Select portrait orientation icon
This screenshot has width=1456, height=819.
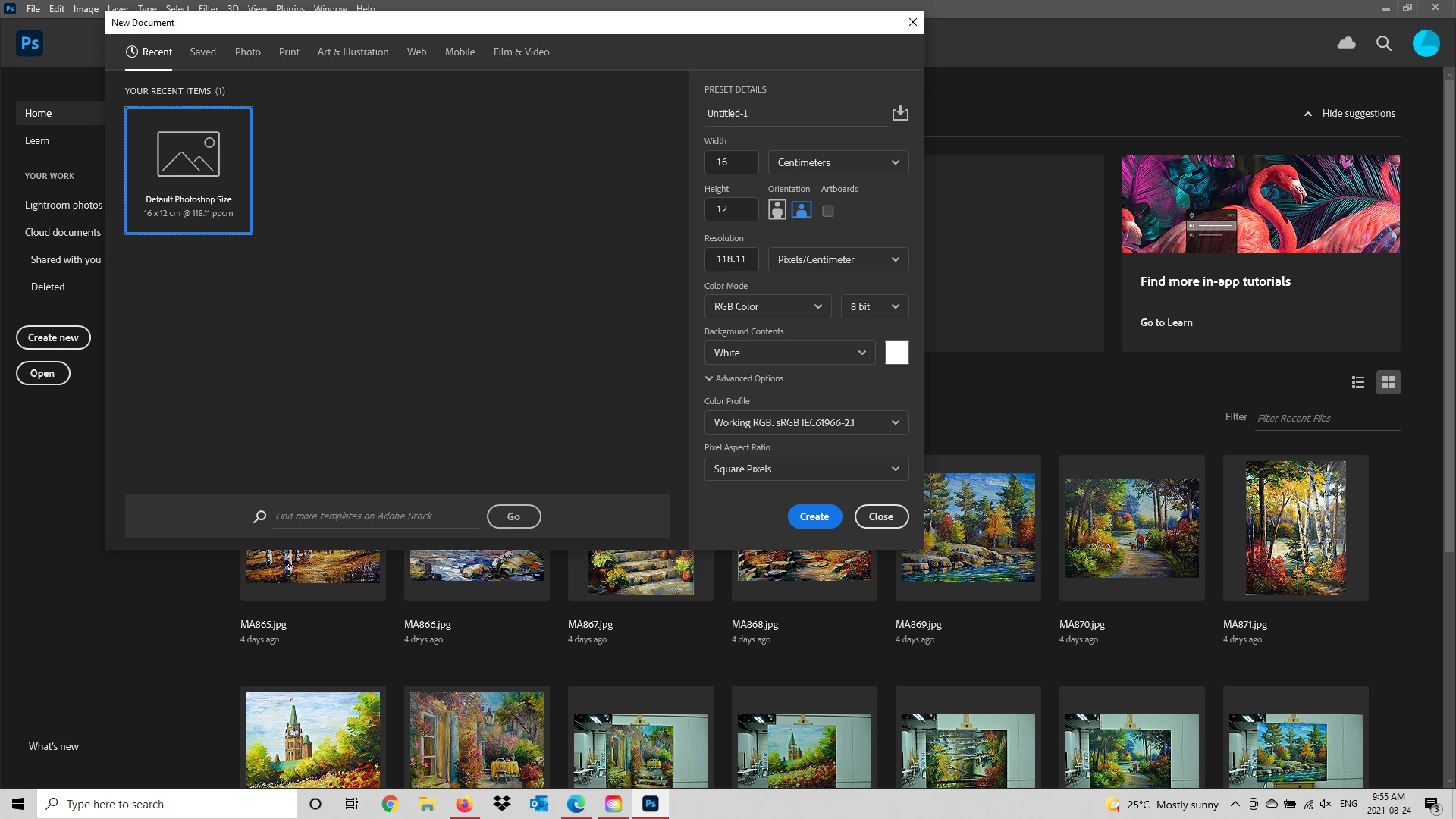click(x=777, y=210)
